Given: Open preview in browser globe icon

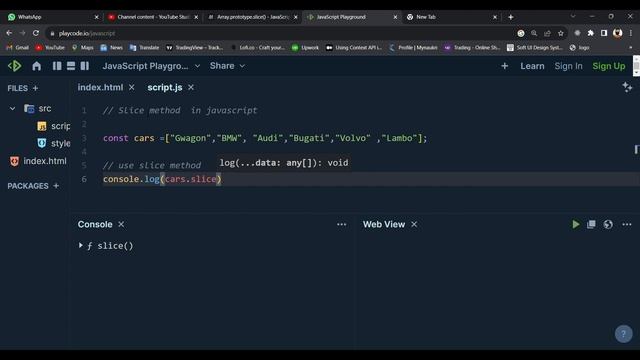Looking at the screenshot, I should 608,224.
